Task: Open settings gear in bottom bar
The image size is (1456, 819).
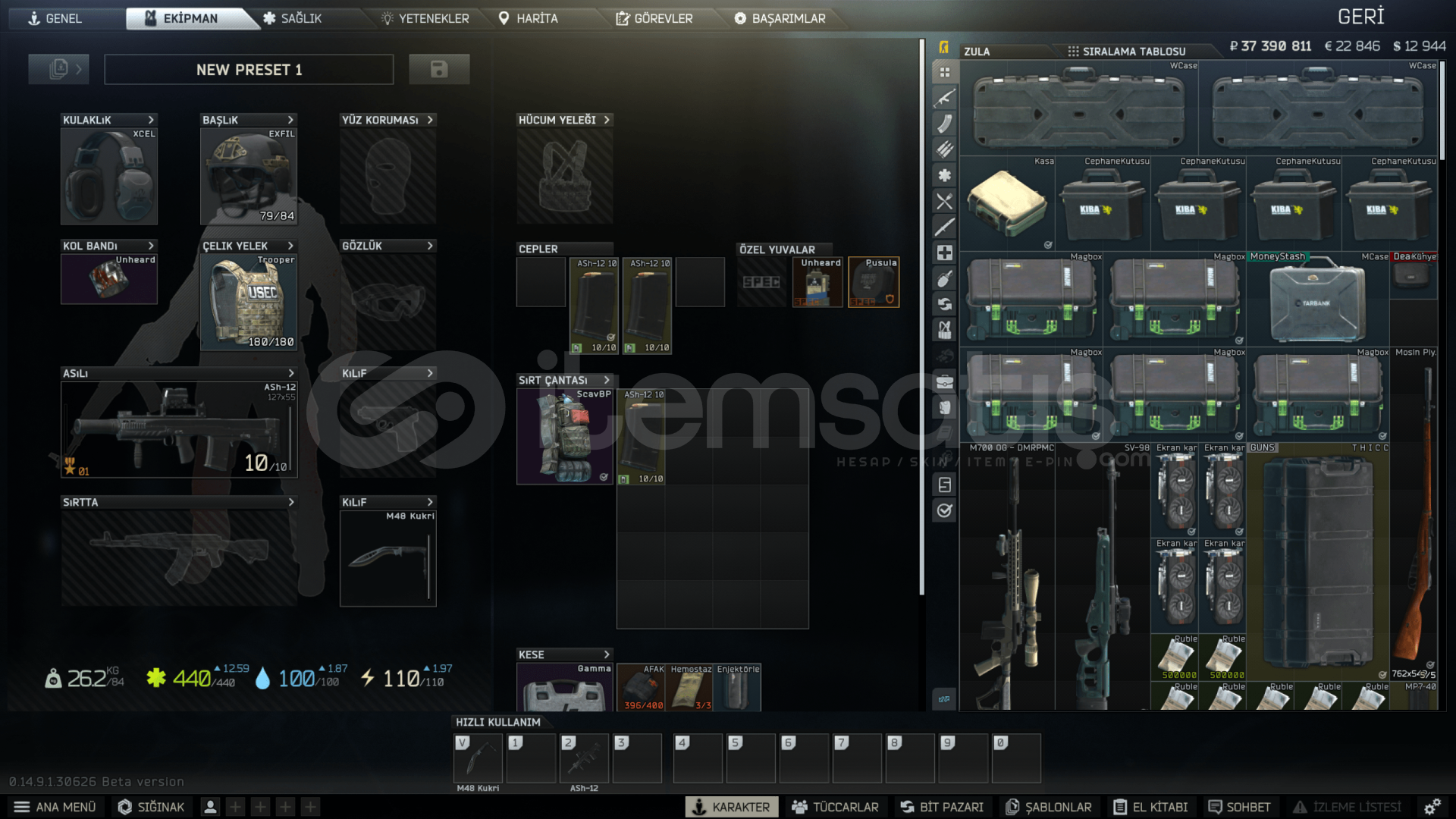Action: point(1432,807)
